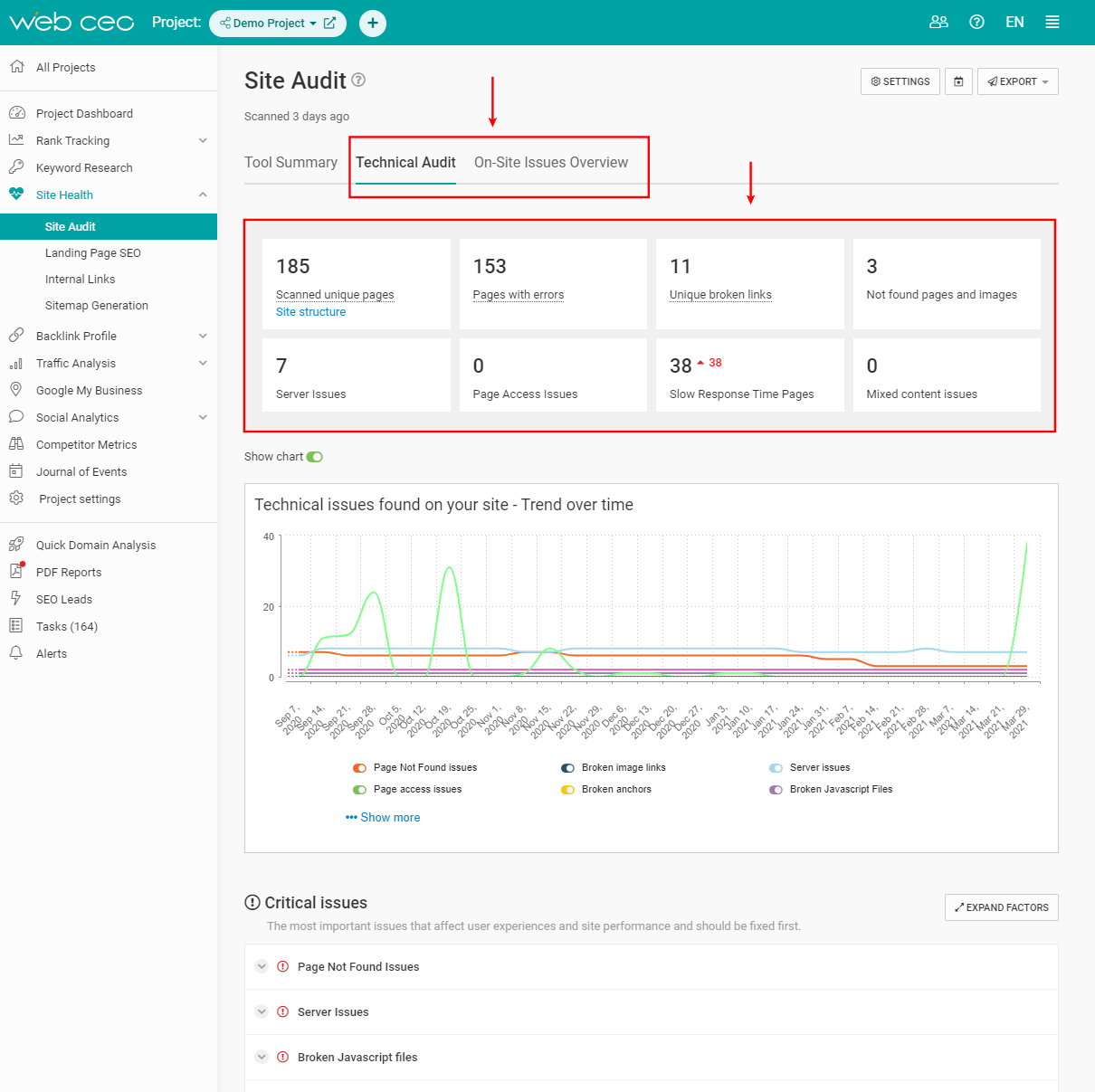Click the Competitor Metrics binoculars icon
The height and width of the screenshot is (1092, 1095).
pos(16,444)
